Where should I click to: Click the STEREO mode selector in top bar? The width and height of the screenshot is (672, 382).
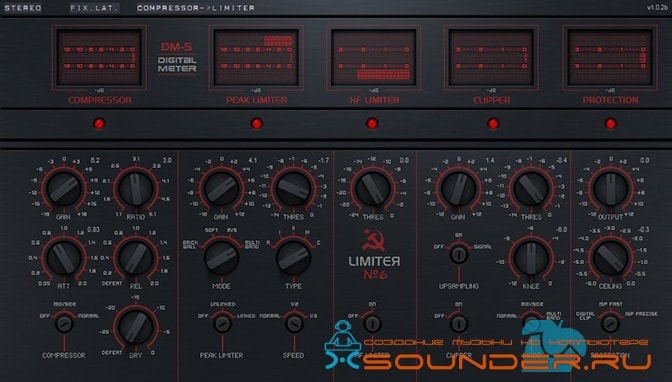22,8
